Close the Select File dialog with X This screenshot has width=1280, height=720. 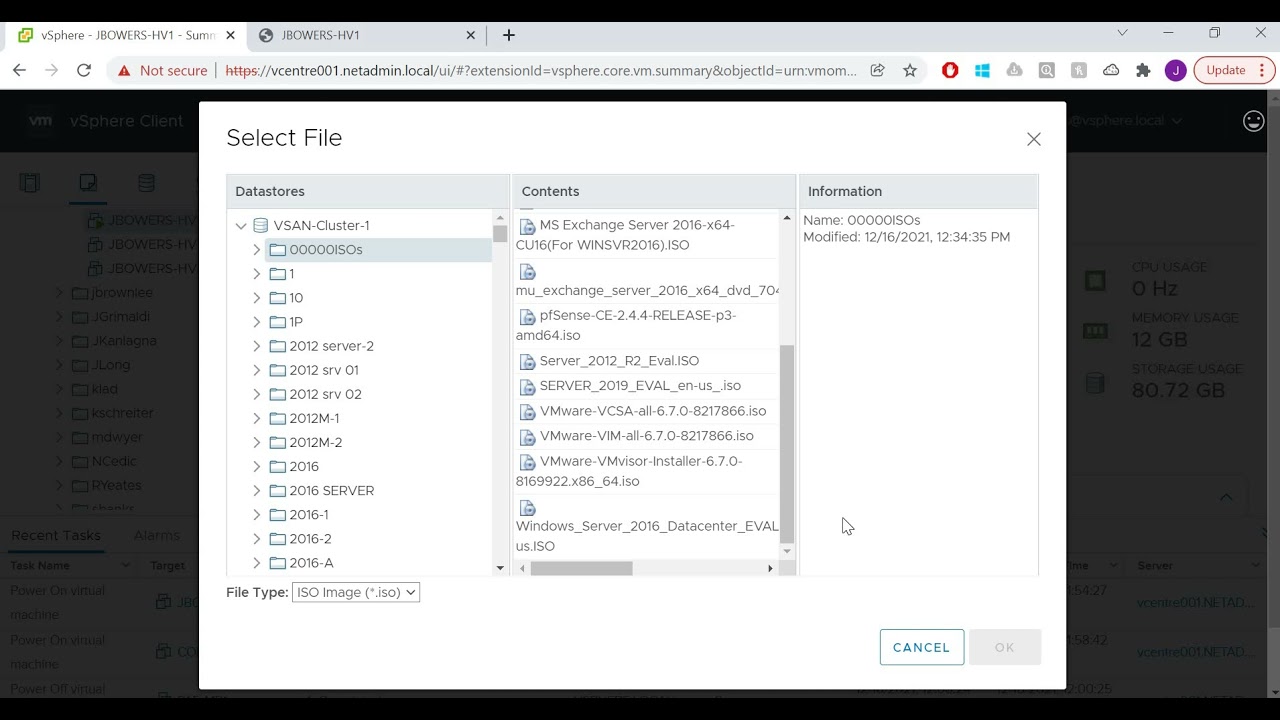pos(1034,139)
